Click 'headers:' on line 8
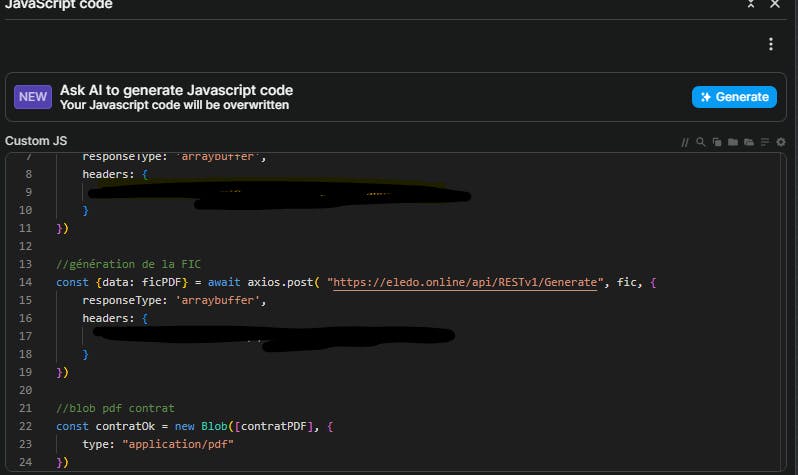This screenshot has width=798, height=475. [x=108, y=174]
